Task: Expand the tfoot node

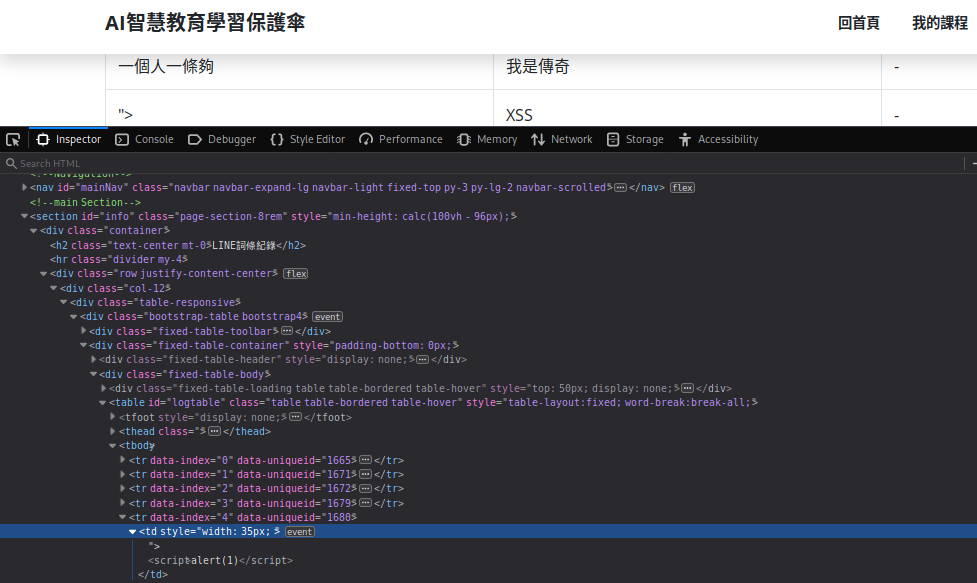Action: (x=113, y=417)
